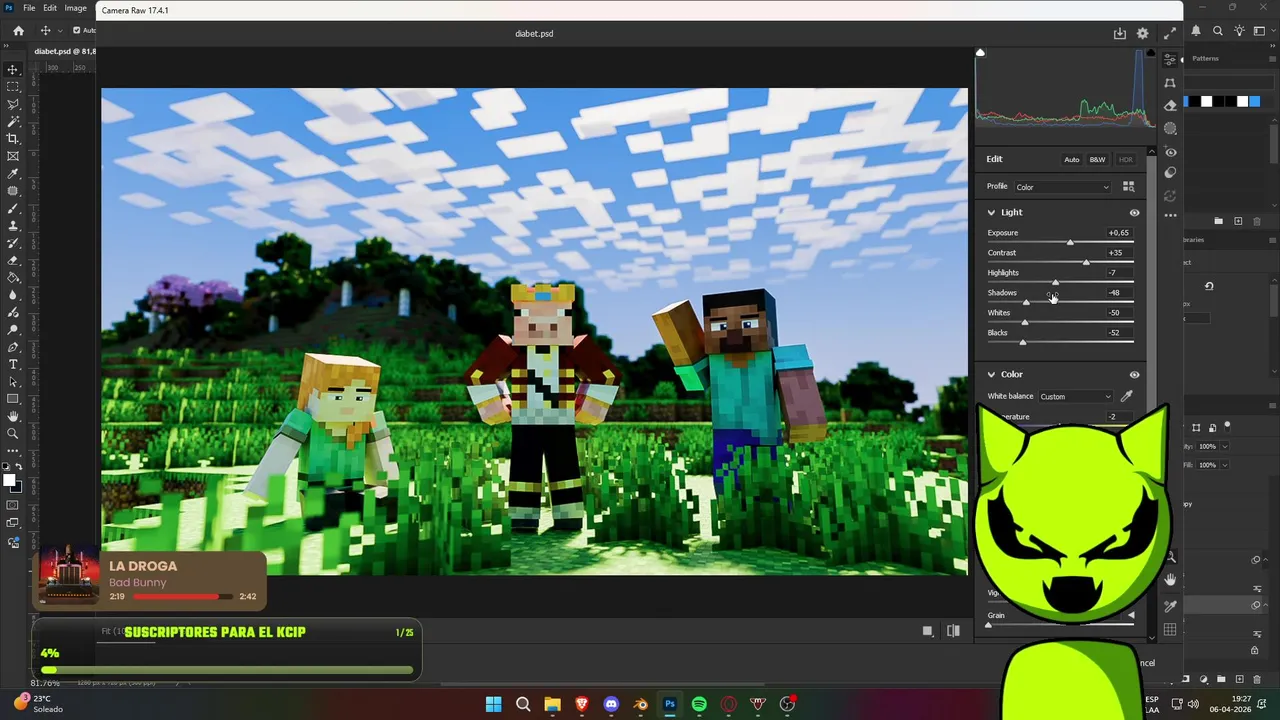Toggle grid overlay in Camera Raw

tap(1170, 630)
